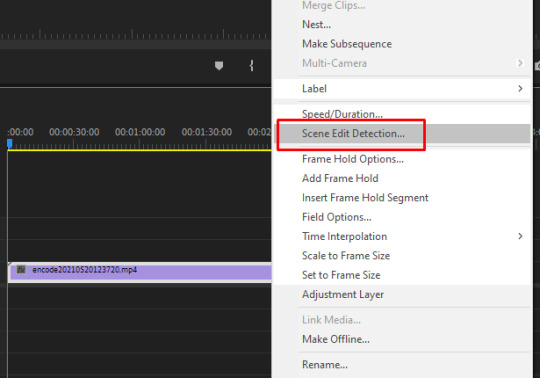Viewport: 540px width, 378px height.
Task: Click the Mark In brace icon
Action: click(x=252, y=65)
